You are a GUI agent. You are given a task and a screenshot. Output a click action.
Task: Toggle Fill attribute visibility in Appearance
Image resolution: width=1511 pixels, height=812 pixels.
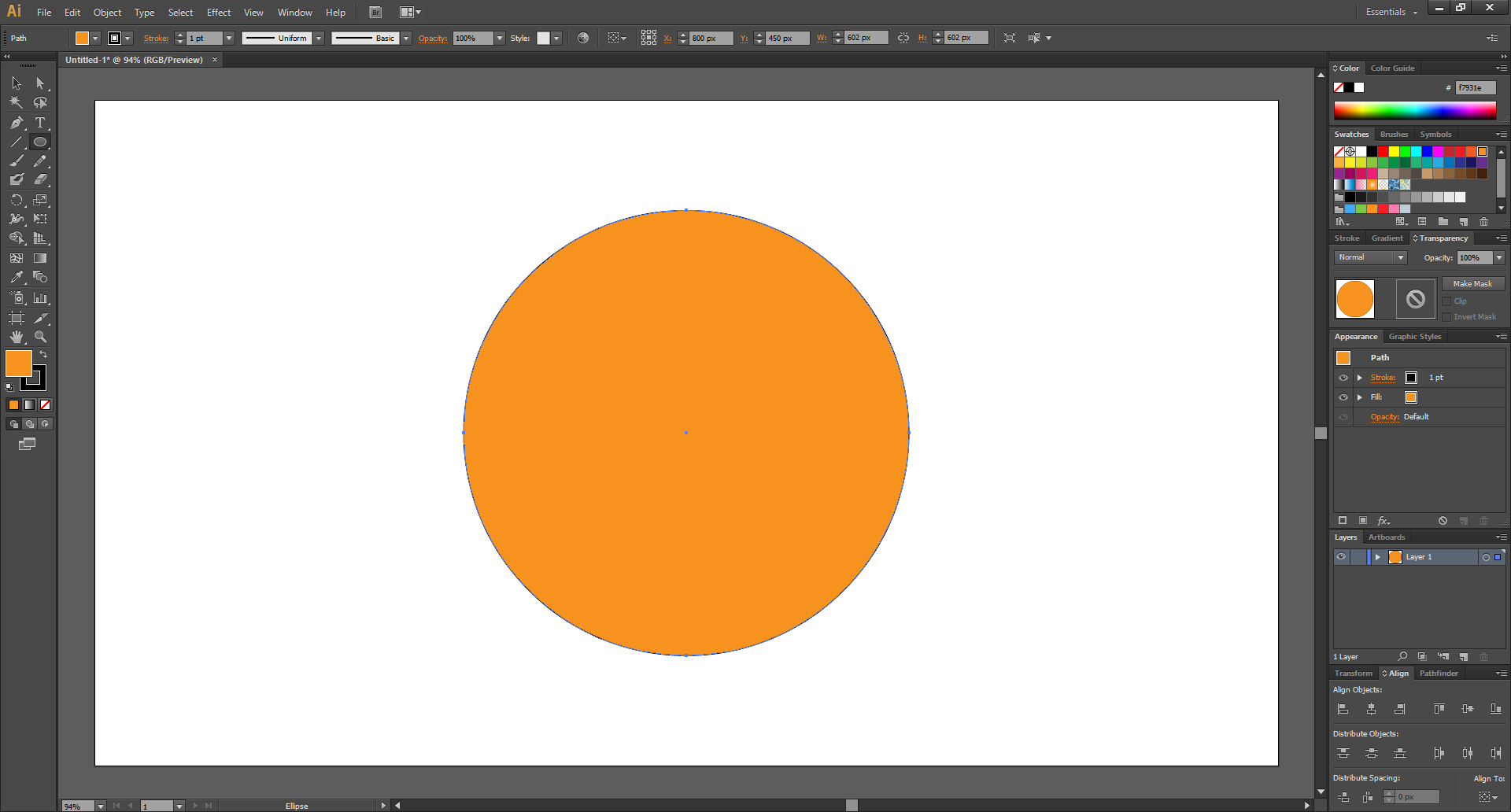[x=1343, y=397]
